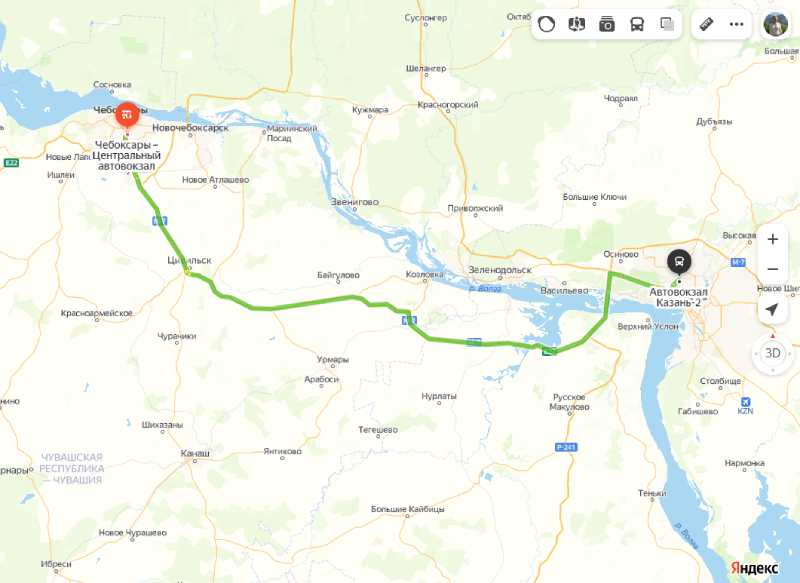Image resolution: width=800 pixels, height=583 pixels.
Task: Click the Яндекс logo link
Action: 755,568
